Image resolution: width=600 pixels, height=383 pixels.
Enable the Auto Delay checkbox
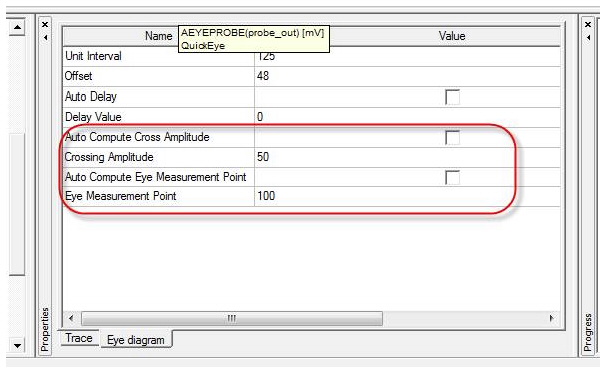pos(452,97)
